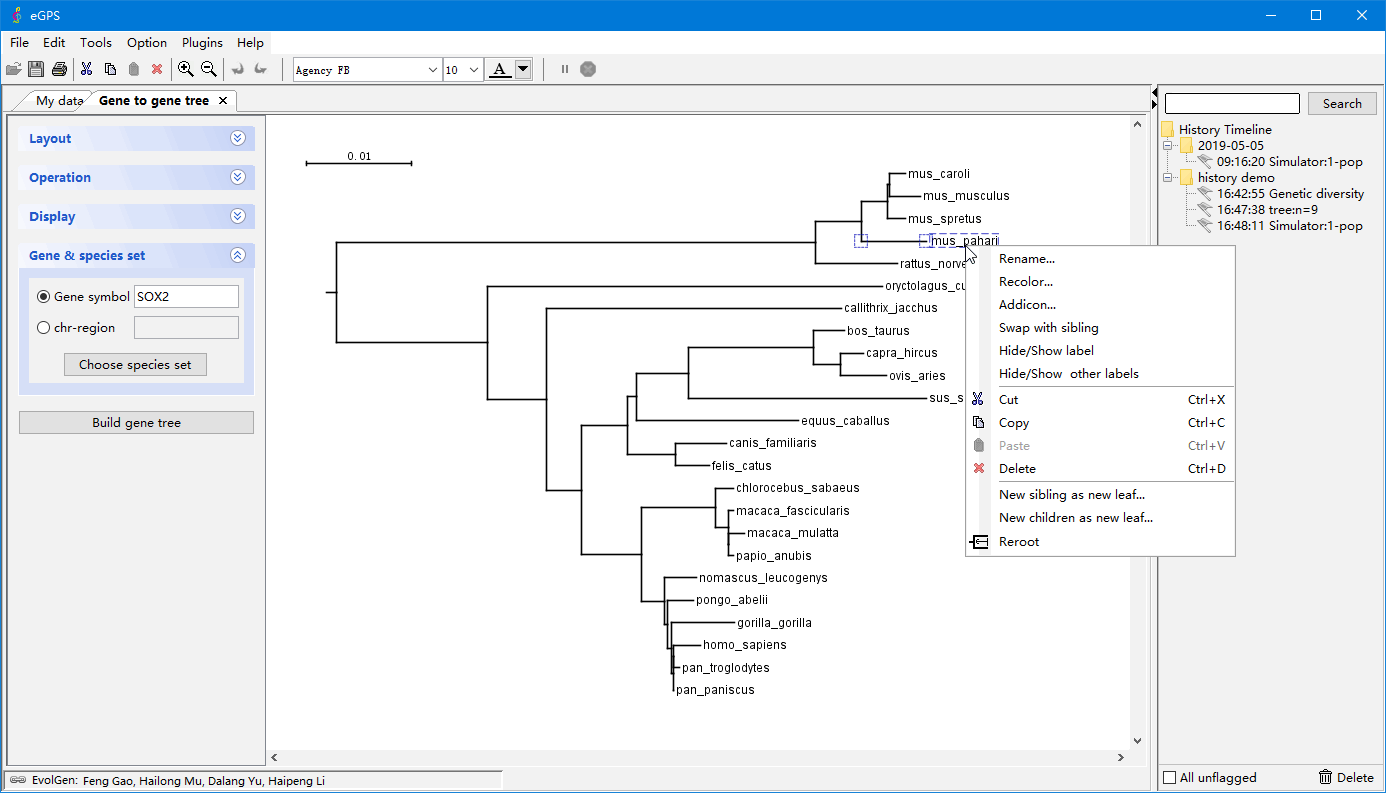Open the 09:16:20 Simulator:1-pop history entry

(x=1289, y=162)
